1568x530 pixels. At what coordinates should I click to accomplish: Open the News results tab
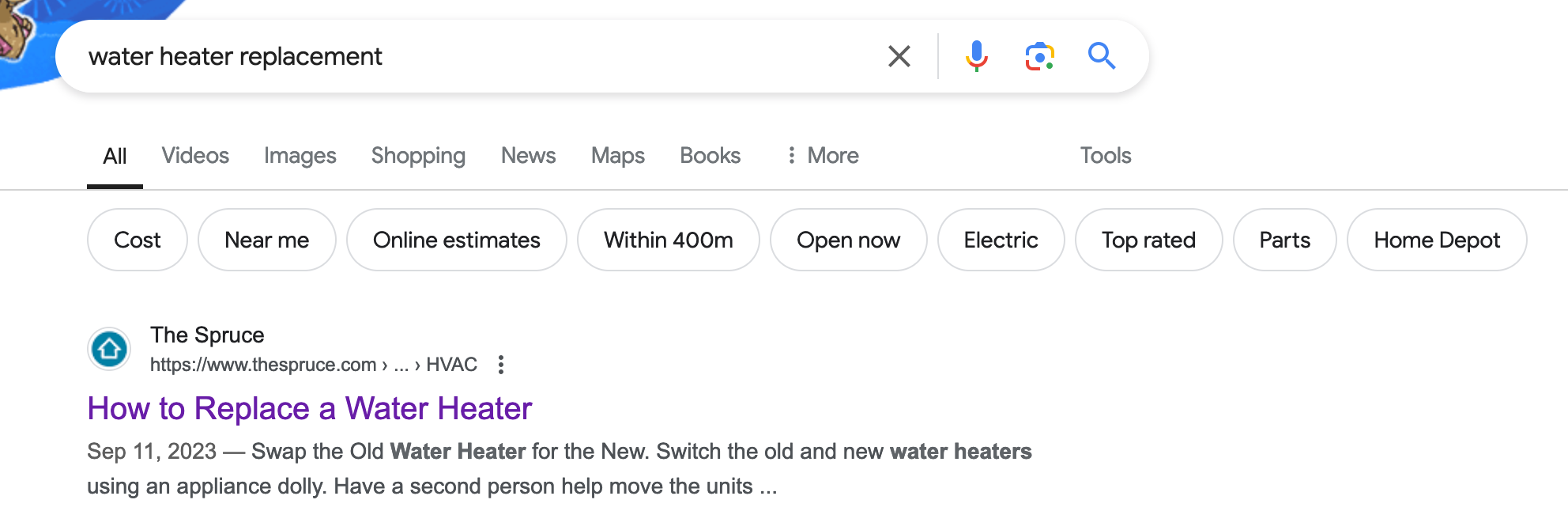pos(528,156)
